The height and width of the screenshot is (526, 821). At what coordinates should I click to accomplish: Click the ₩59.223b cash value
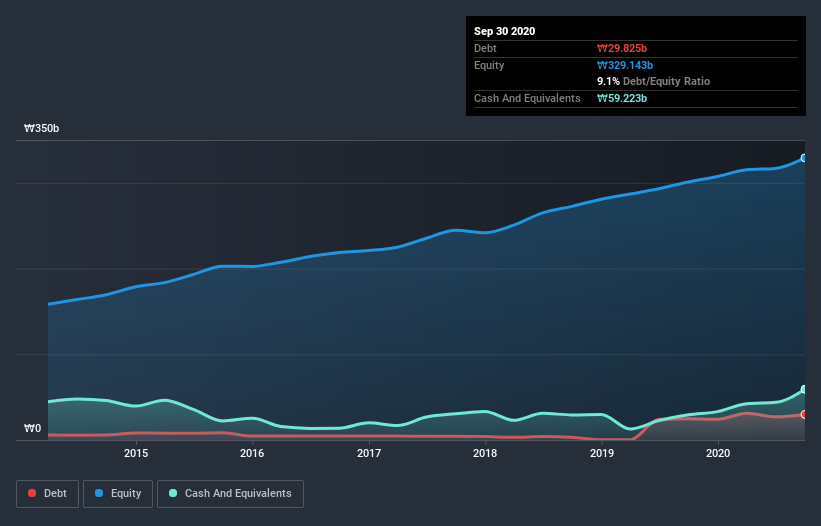coord(622,98)
